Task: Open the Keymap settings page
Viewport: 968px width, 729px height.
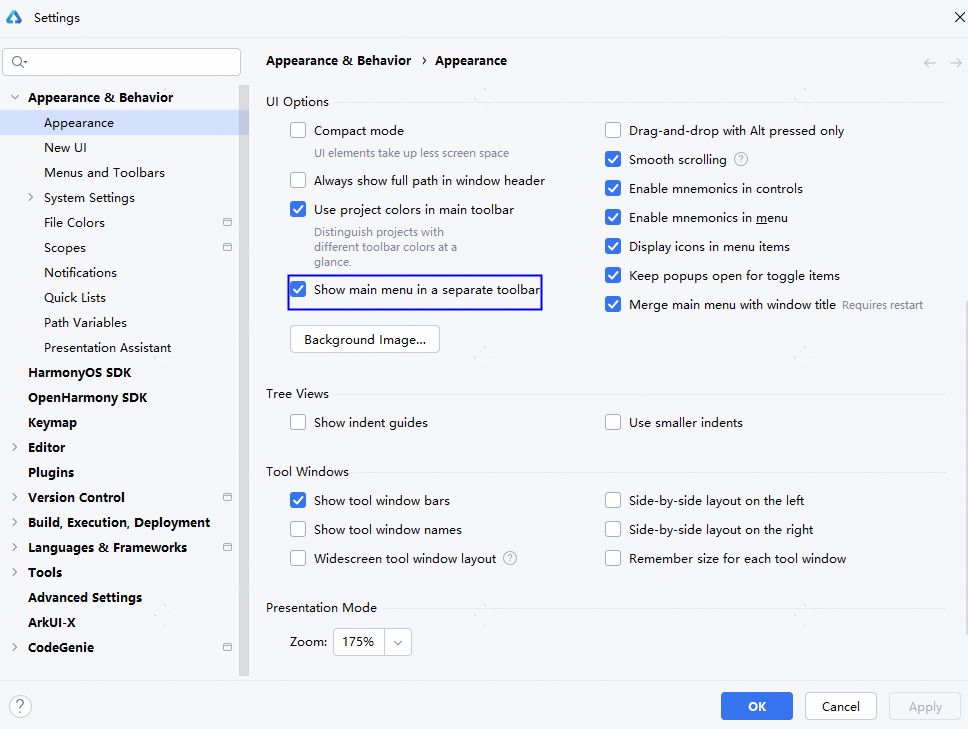Action: coord(52,422)
